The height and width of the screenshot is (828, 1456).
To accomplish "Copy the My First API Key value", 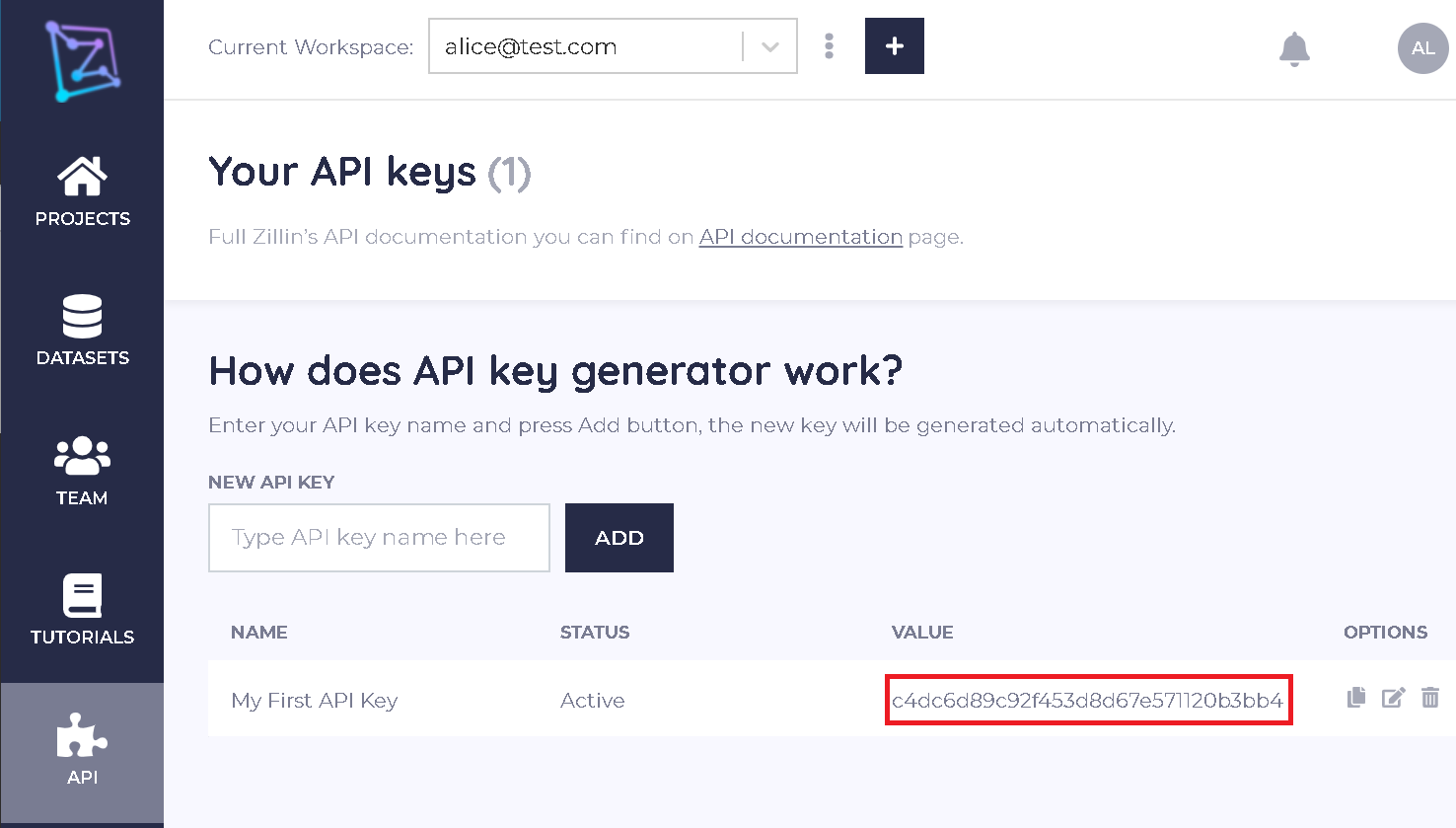I will coord(1356,698).
